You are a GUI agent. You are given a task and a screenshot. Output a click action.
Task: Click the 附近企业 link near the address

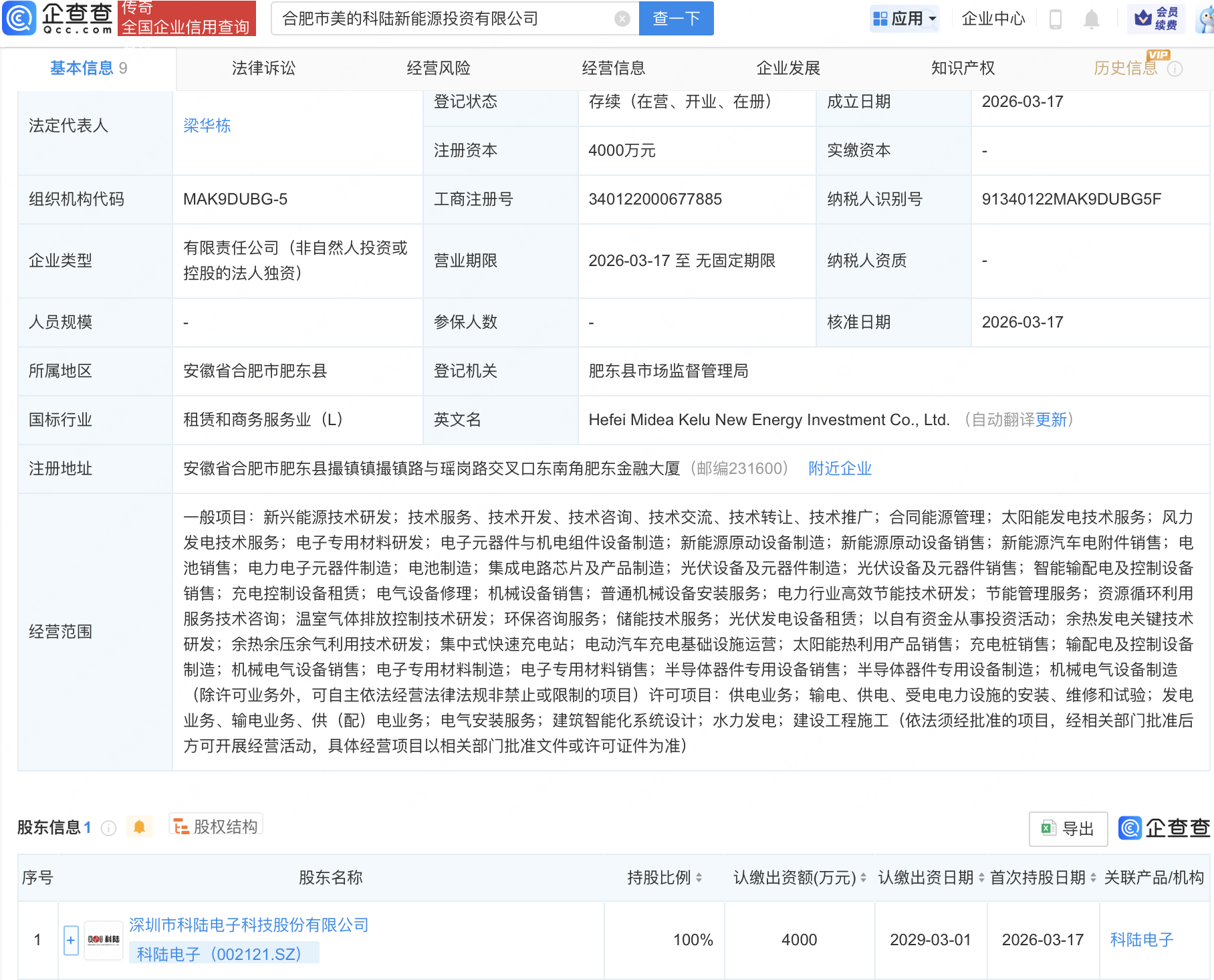click(840, 469)
